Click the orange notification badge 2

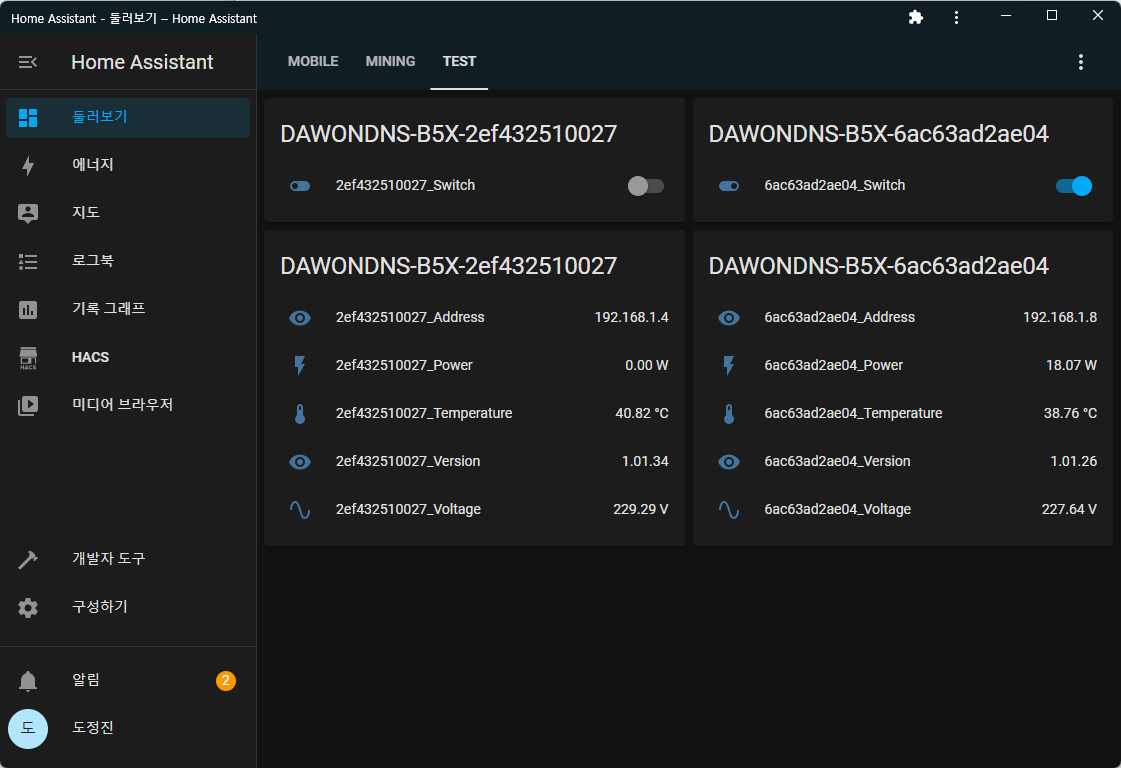(x=226, y=681)
